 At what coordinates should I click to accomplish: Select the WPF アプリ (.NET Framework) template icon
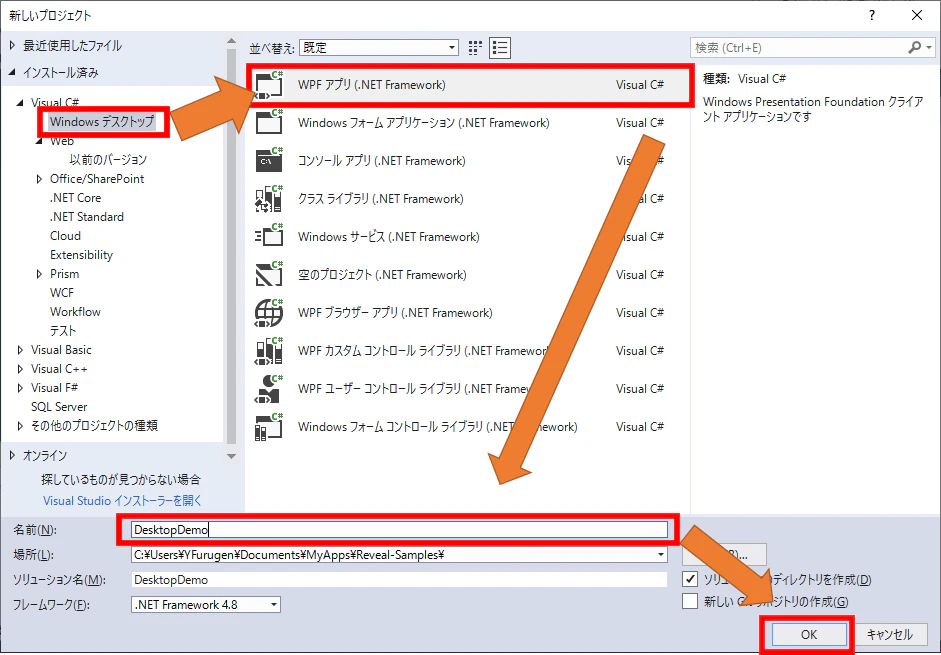click(x=269, y=85)
